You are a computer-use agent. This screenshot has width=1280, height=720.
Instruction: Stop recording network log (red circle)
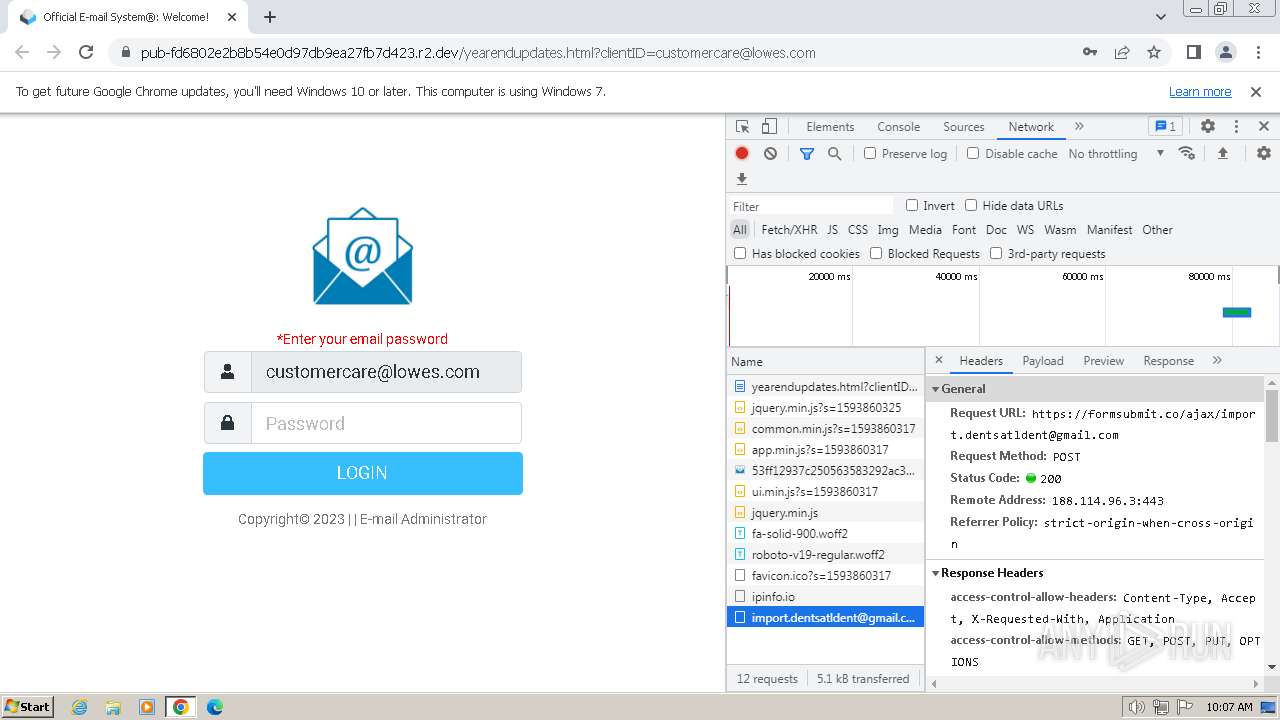[742, 153]
